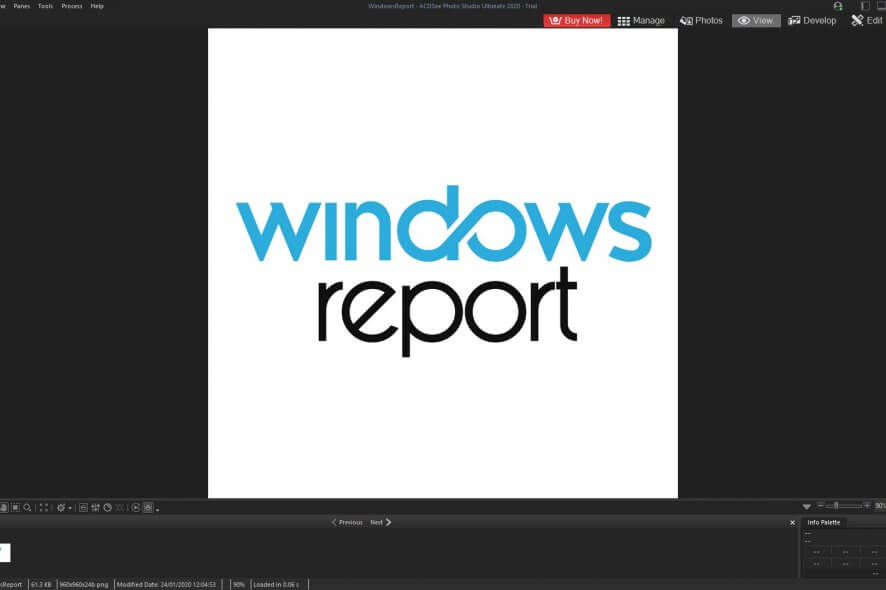Select the View mode button
886x590 pixels.
(755, 20)
